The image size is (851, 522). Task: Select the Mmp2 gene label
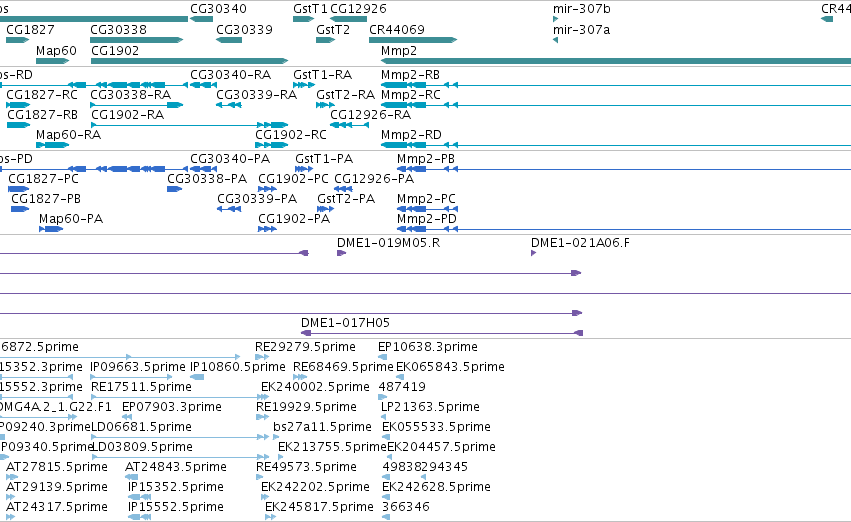point(399,50)
